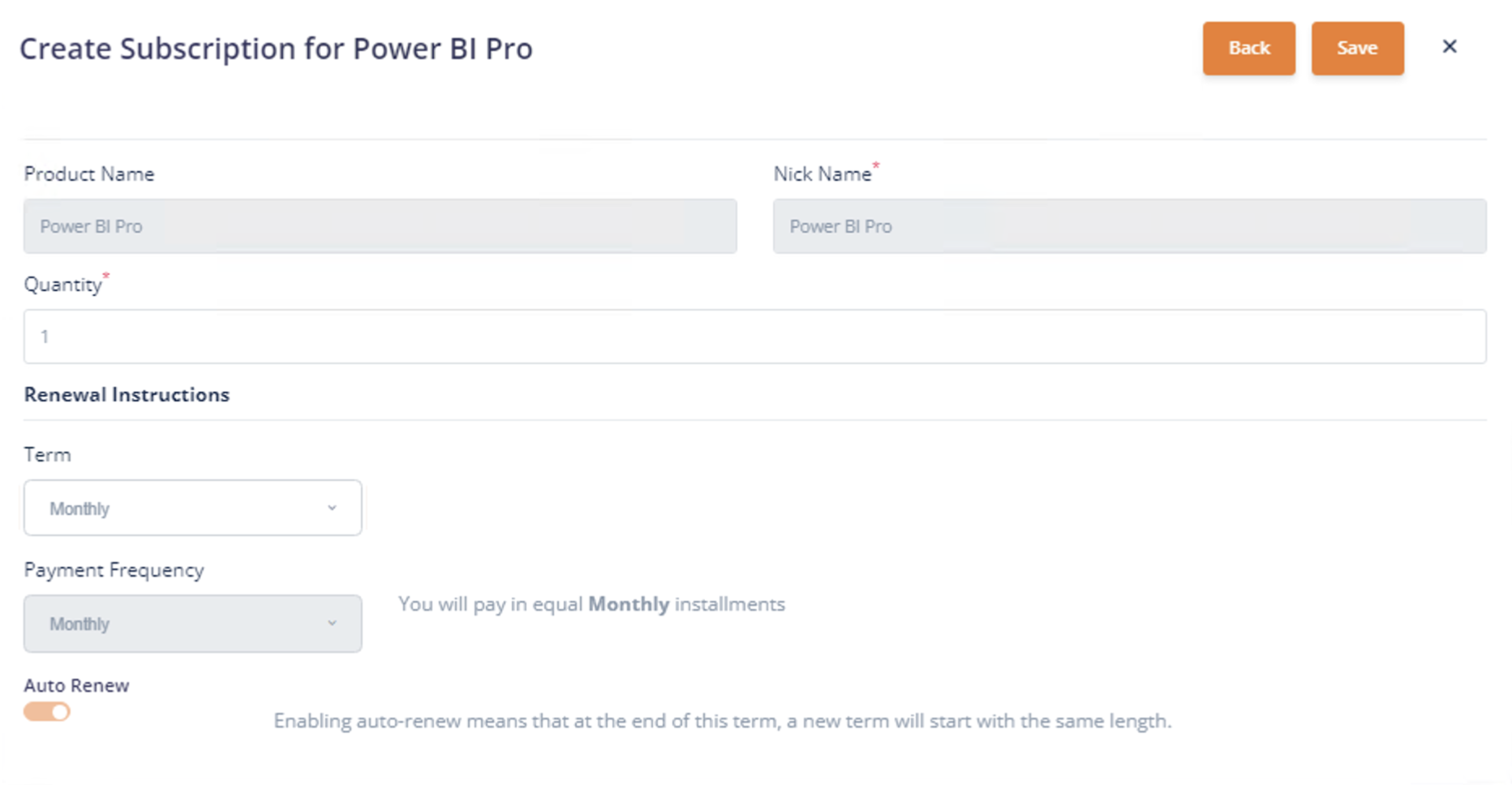Disable the Auto Renew toggle
The height and width of the screenshot is (785, 1512).
click(x=47, y=712)
